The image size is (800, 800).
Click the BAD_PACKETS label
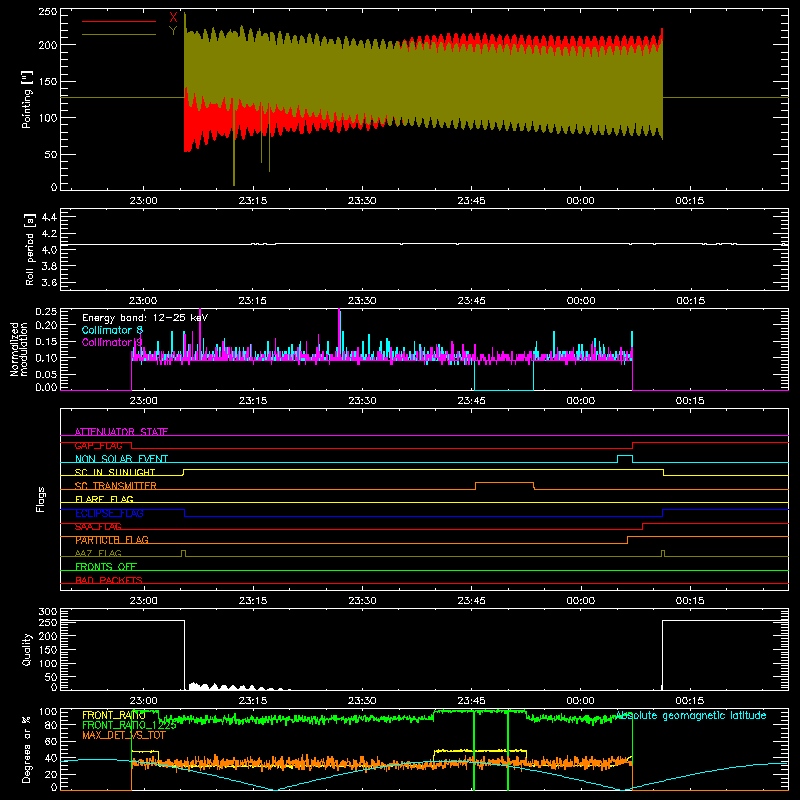coord(109,580)
